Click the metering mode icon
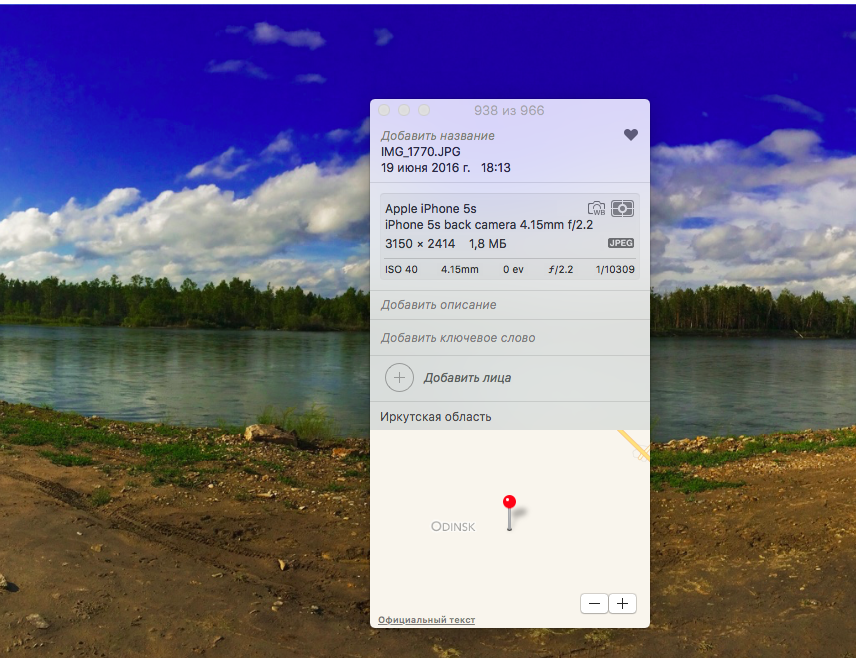This screenshot has height=658, width=856. pos(623,208)
